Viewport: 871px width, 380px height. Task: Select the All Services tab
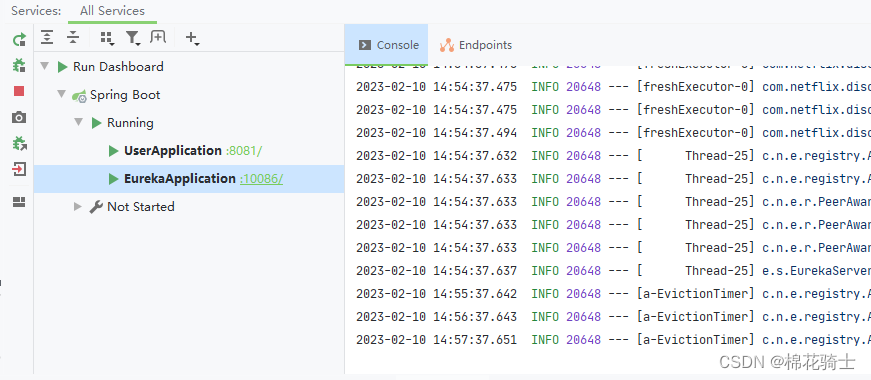pos(112,11)
